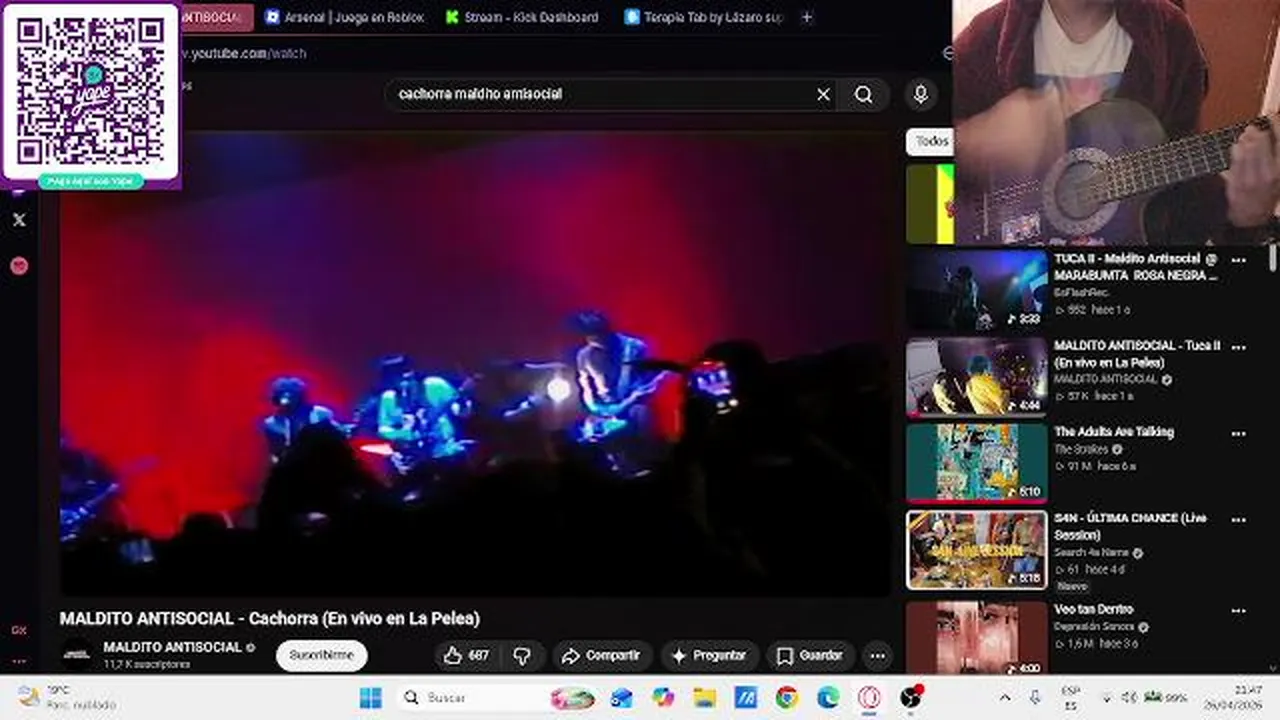Open Copilot from taskbar
This screenshot has height=720, width=1280.
pyautogui.click(x=663, y=698)
